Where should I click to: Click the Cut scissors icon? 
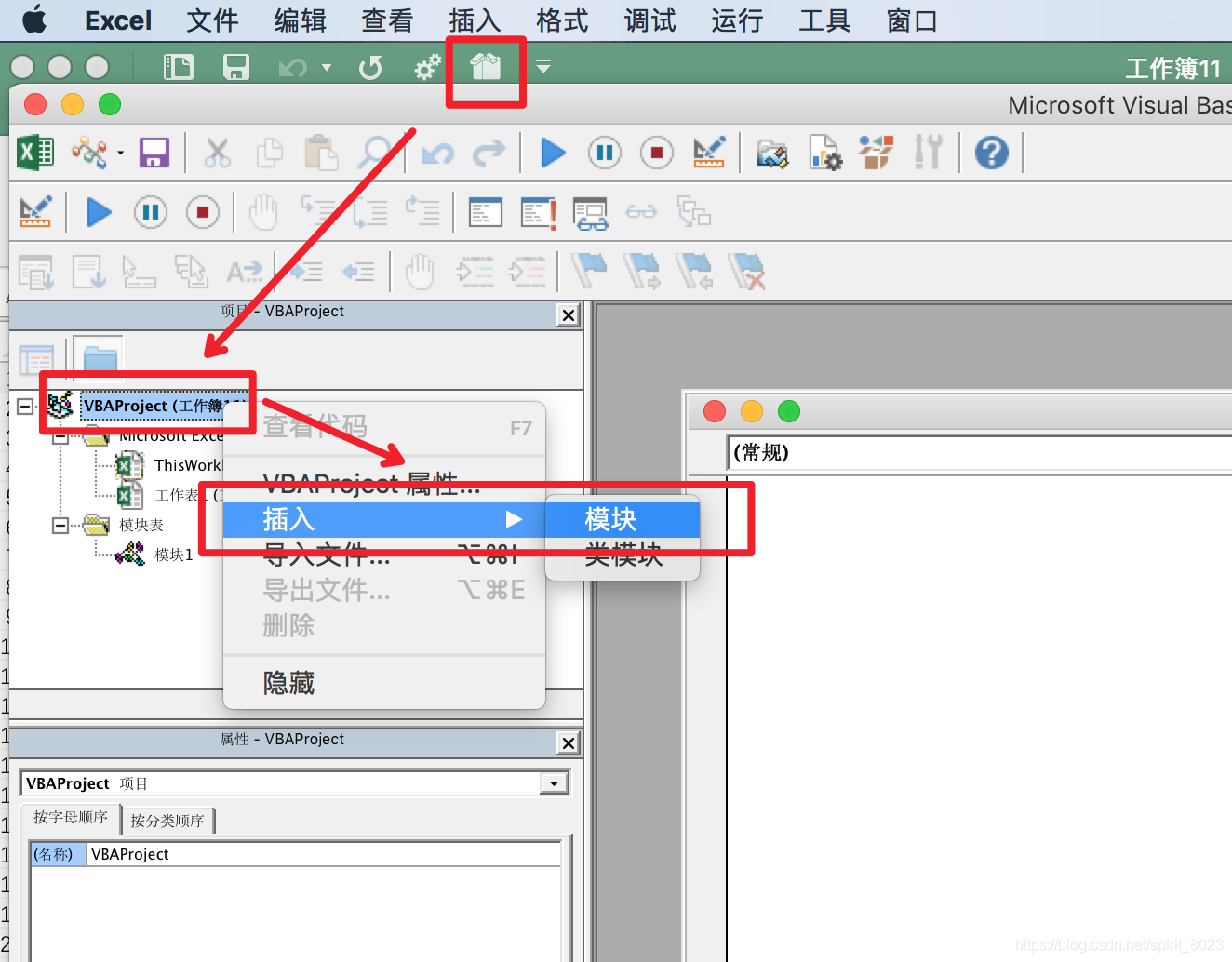pyautogui.click(x=217, y=153)
